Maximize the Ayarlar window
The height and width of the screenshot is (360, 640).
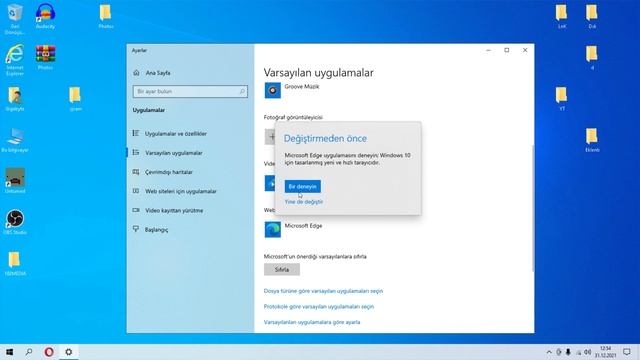[507, 50]
